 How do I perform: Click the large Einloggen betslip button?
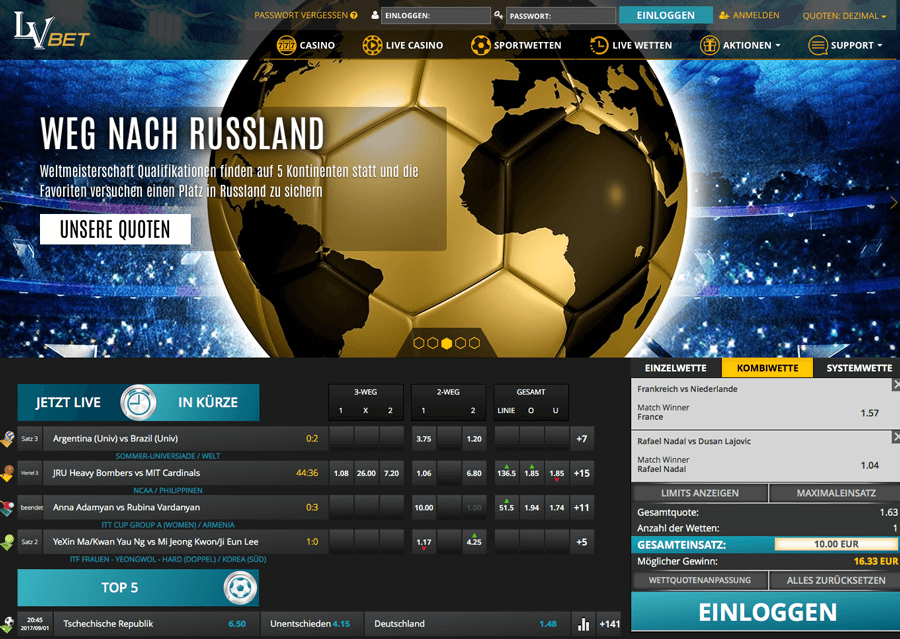point(767,612)
